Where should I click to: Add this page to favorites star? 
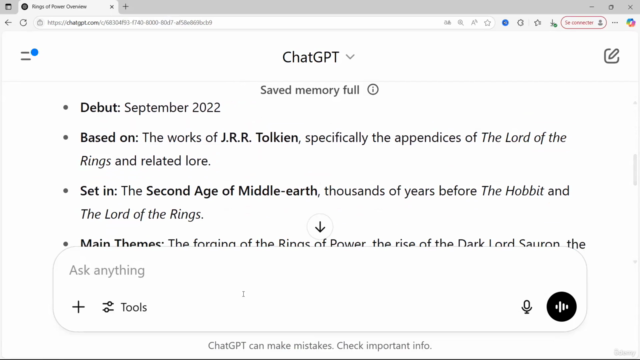click(x=487, y=22)
